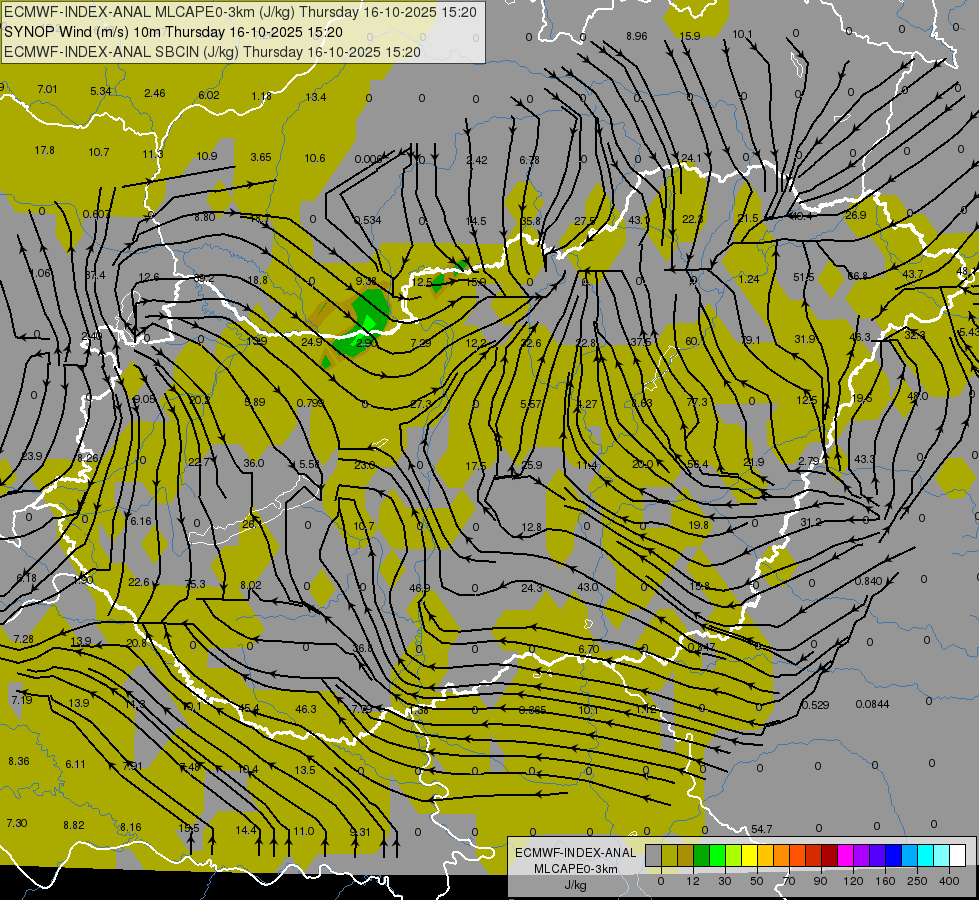This screenshot has height=900, width=979.
Task: Click the map value 19.8
Action: pyautogui.click(x=698, y=525)
